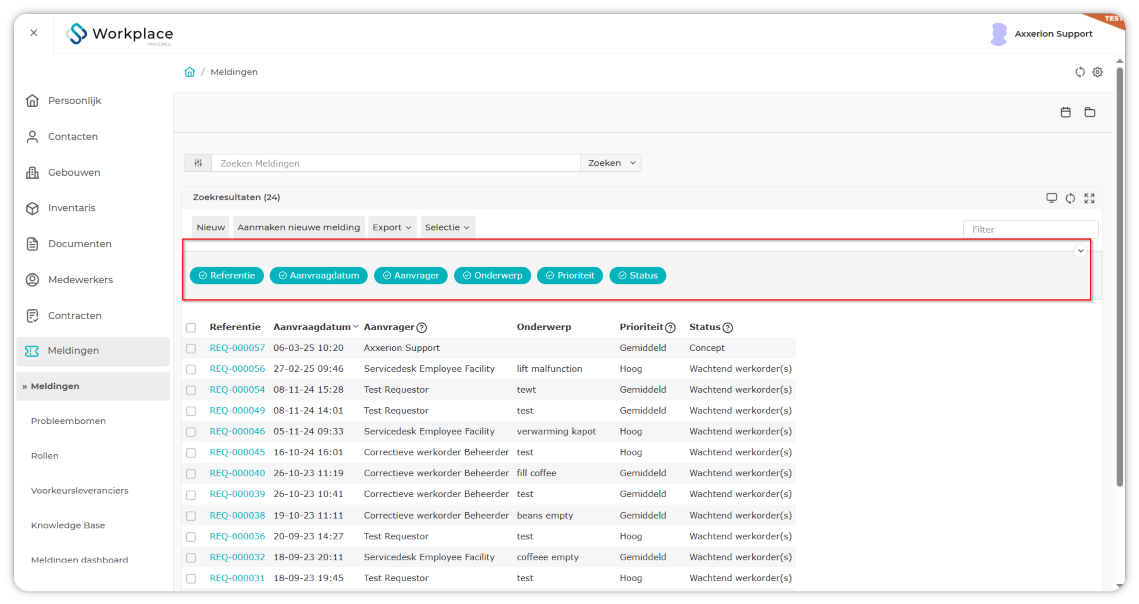Open Gebouwen from the sidebar
This screenshot has width=1139, height=604.
point(74,172)
